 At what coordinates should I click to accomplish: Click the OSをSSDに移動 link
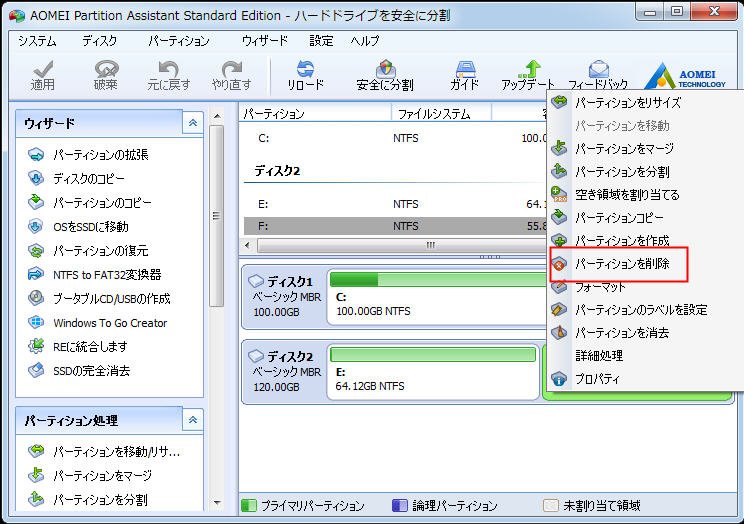[x=91, y=226]
